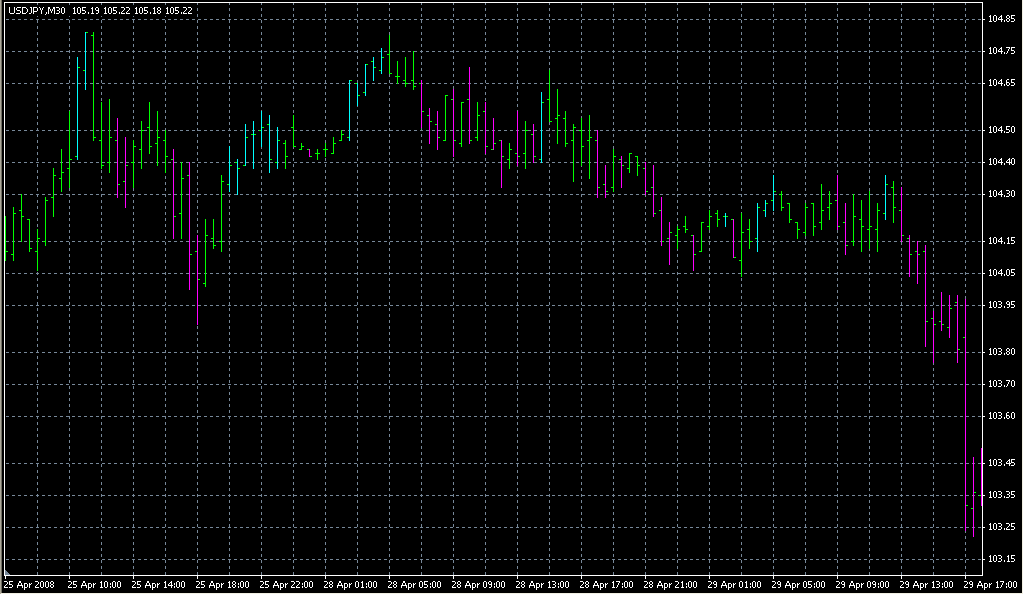Select the 104.30 level on price axis
1024x594 pixels.
click(x=1002, y=194)
